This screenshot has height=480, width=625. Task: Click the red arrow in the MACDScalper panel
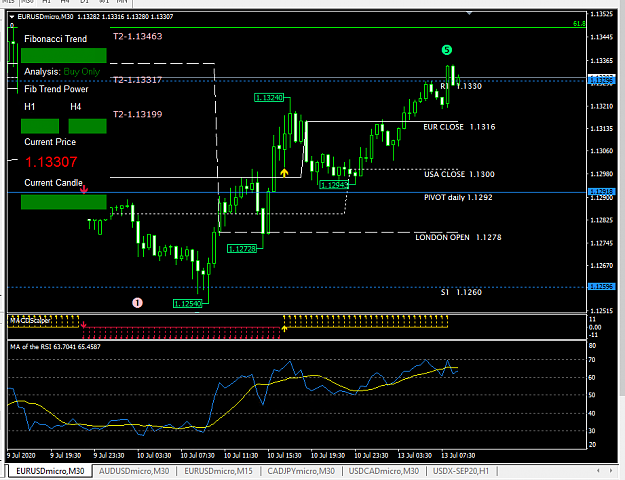point(84,326)
